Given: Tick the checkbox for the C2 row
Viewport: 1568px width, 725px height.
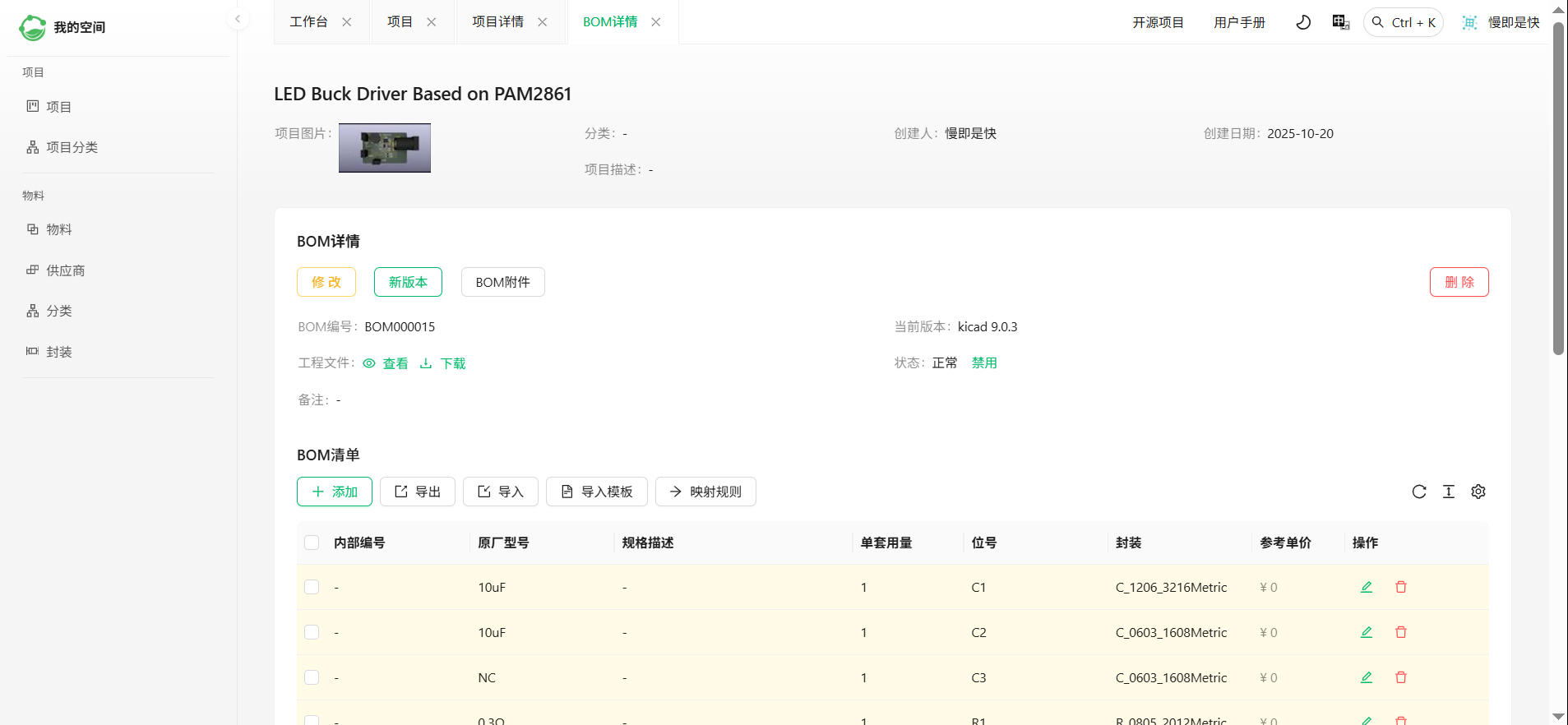Looking at the screenshot, I should click(x=312, y=632).
